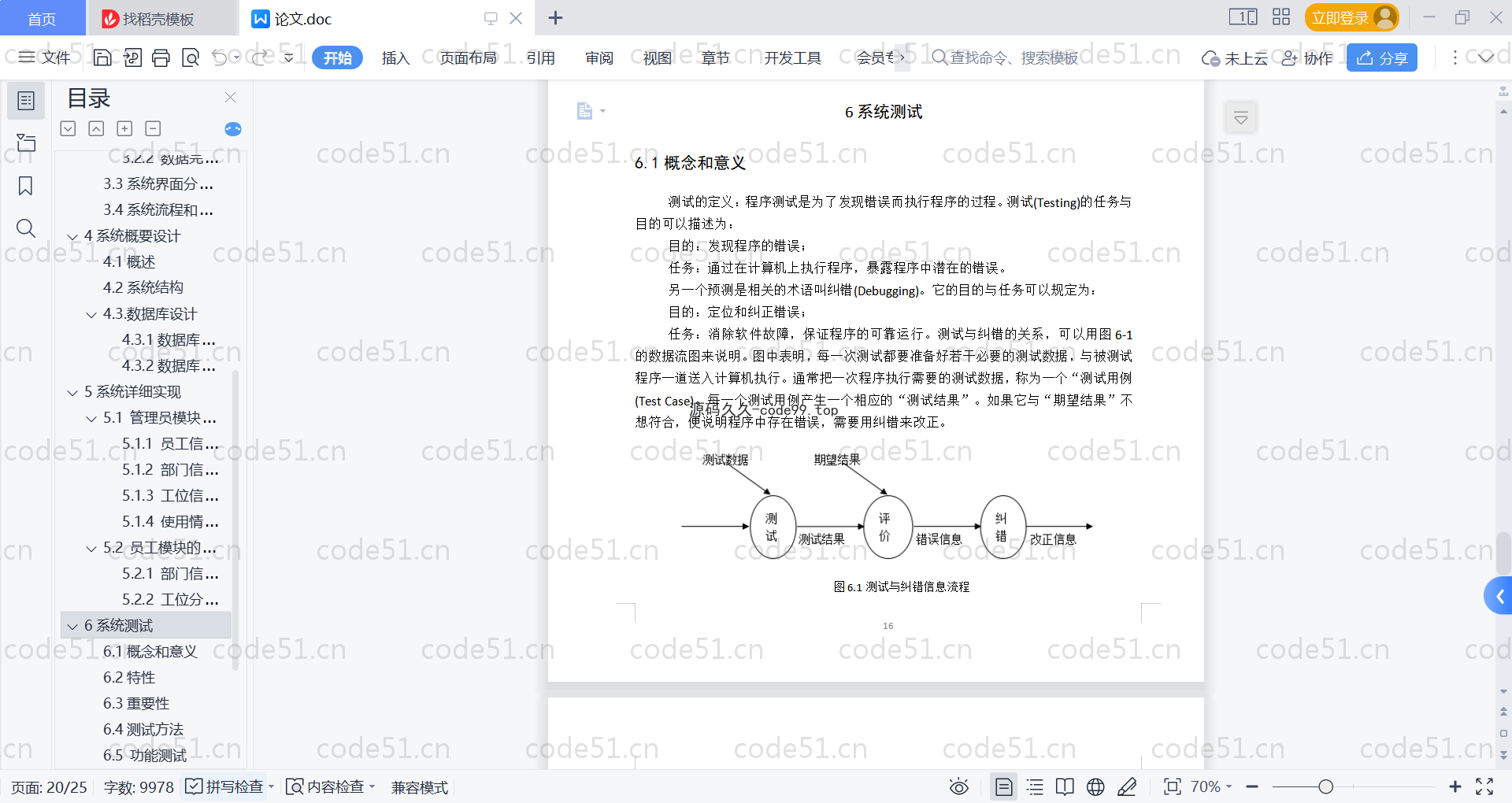Click the fit page zoom icon
This screenshot has width=1512, height=803.
(x=1173, y=786)
